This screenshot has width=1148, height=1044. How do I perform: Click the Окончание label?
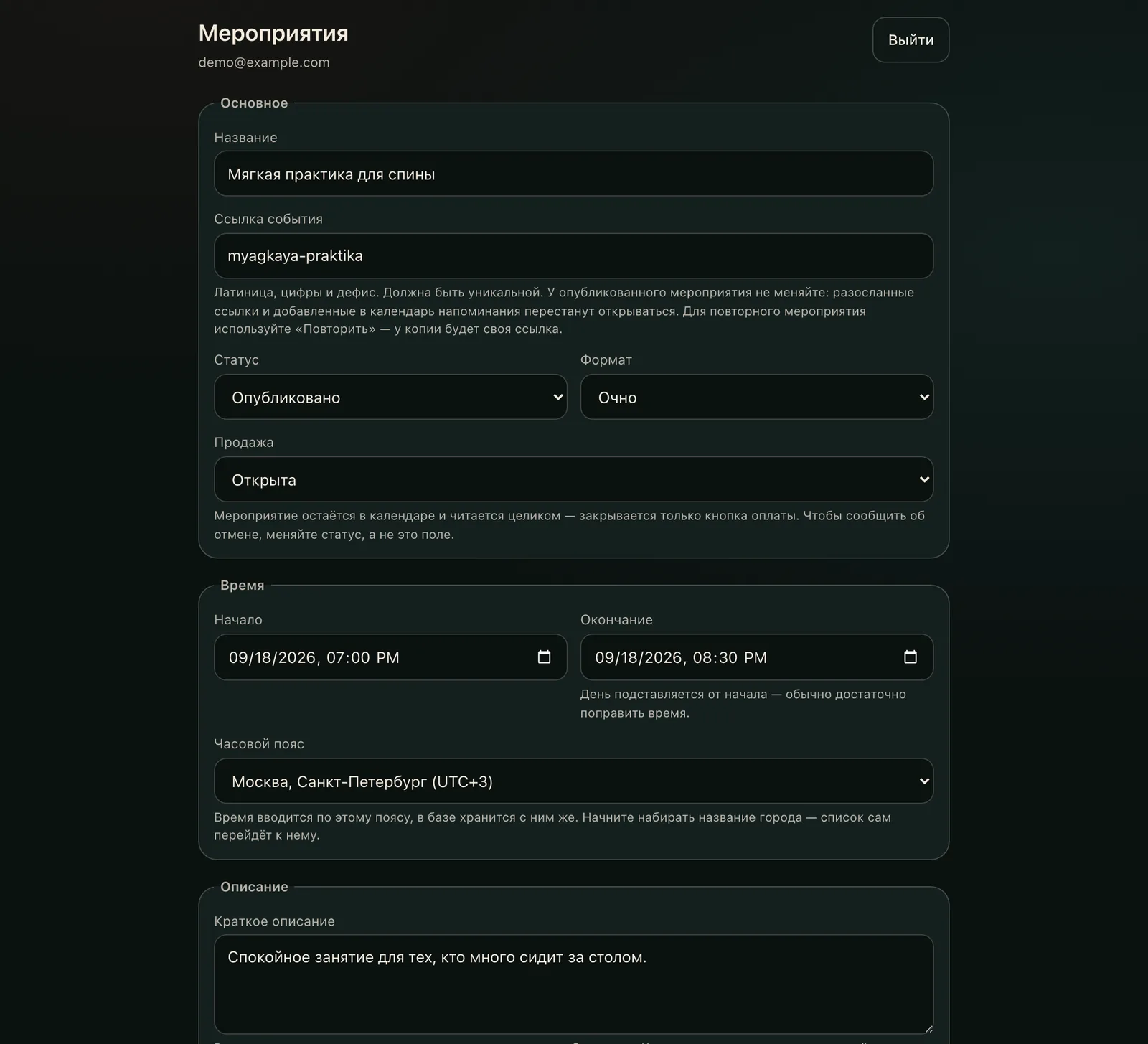point(616,620)
